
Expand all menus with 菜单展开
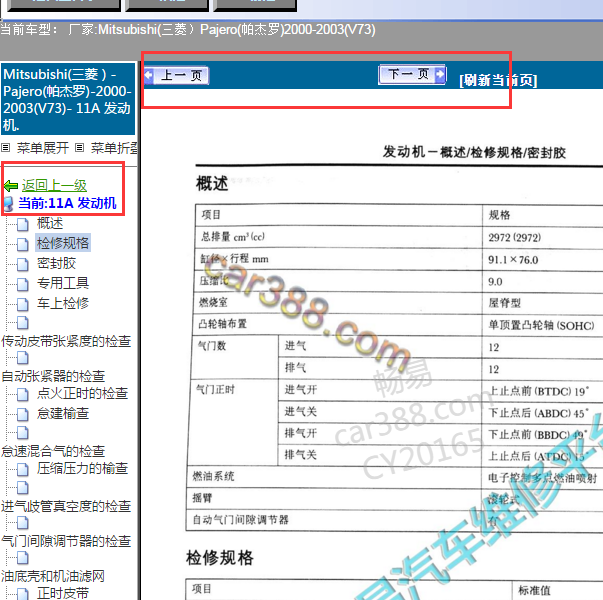tap(43, 148)
